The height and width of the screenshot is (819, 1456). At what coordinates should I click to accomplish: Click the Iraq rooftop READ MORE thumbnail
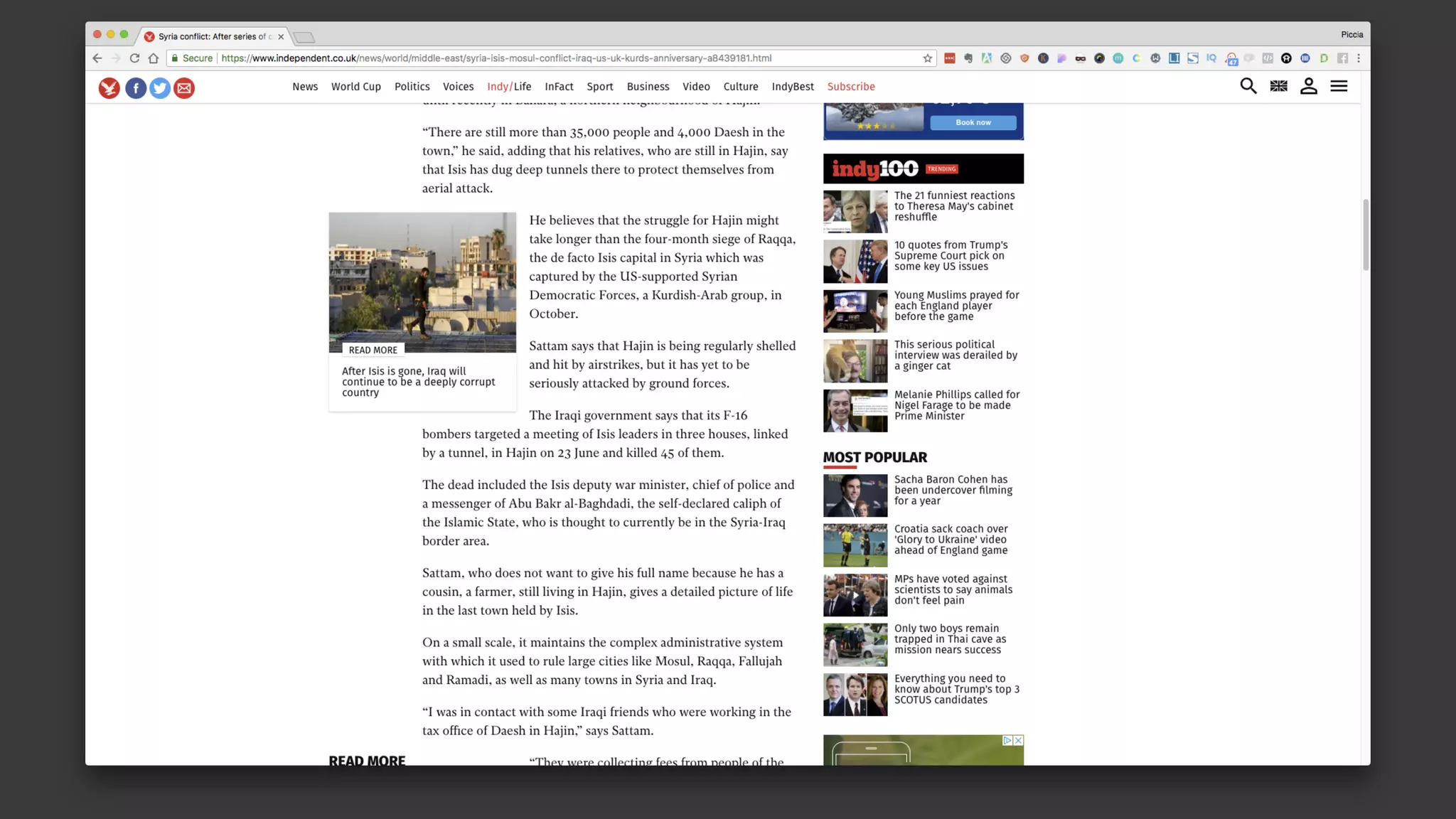pyautogui.click(x=422, y=282)
